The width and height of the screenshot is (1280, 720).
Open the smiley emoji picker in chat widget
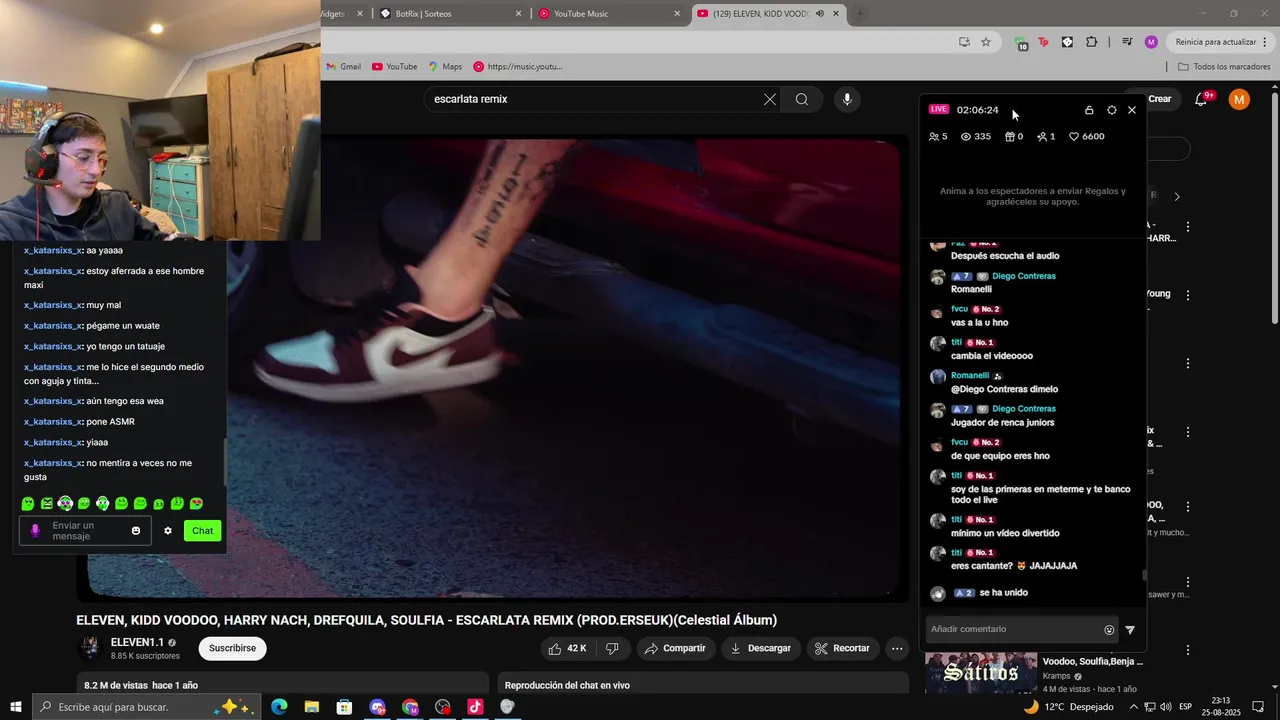(x=136, y=531)
